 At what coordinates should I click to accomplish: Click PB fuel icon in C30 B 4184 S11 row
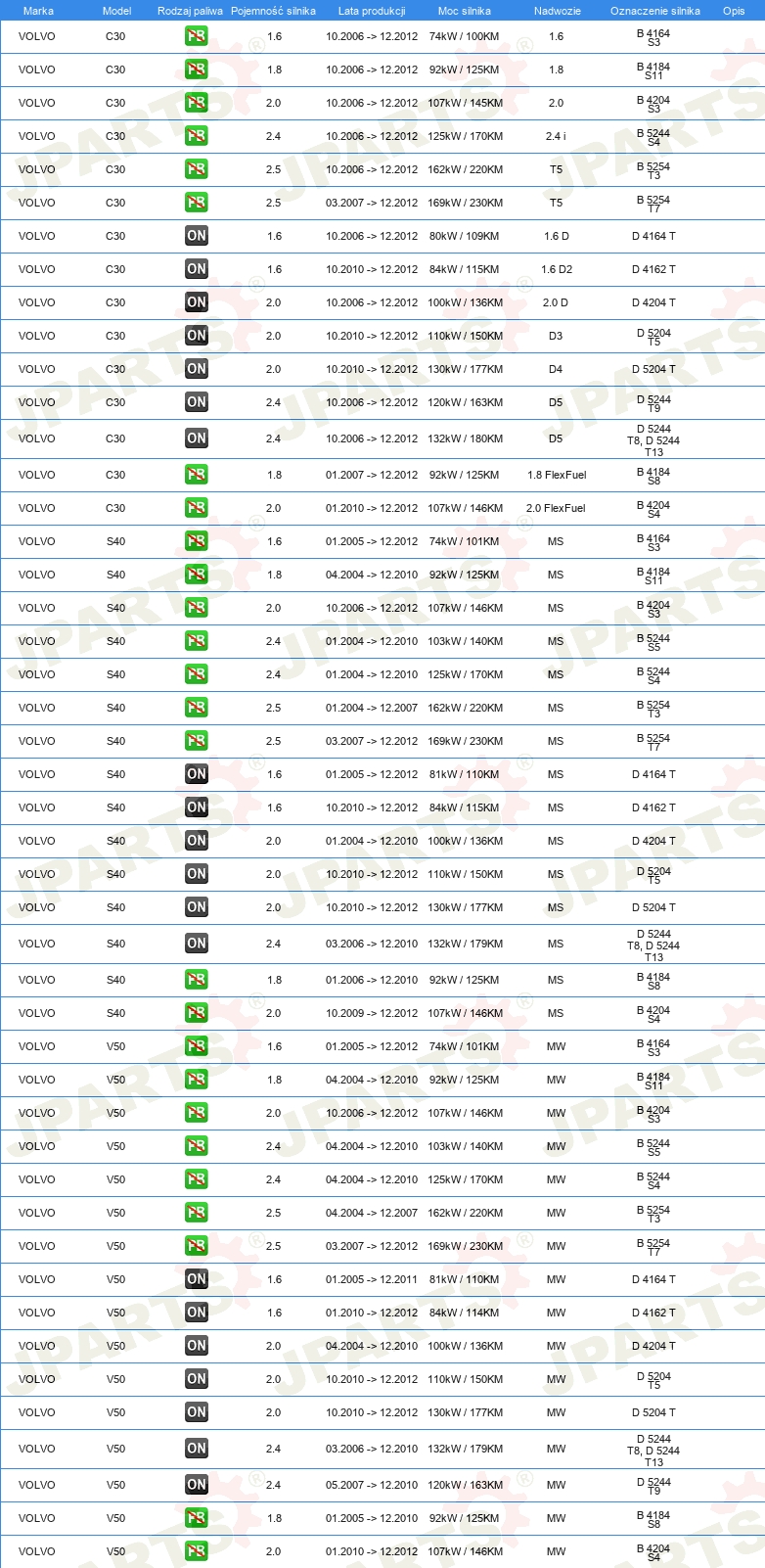point(197,69)
